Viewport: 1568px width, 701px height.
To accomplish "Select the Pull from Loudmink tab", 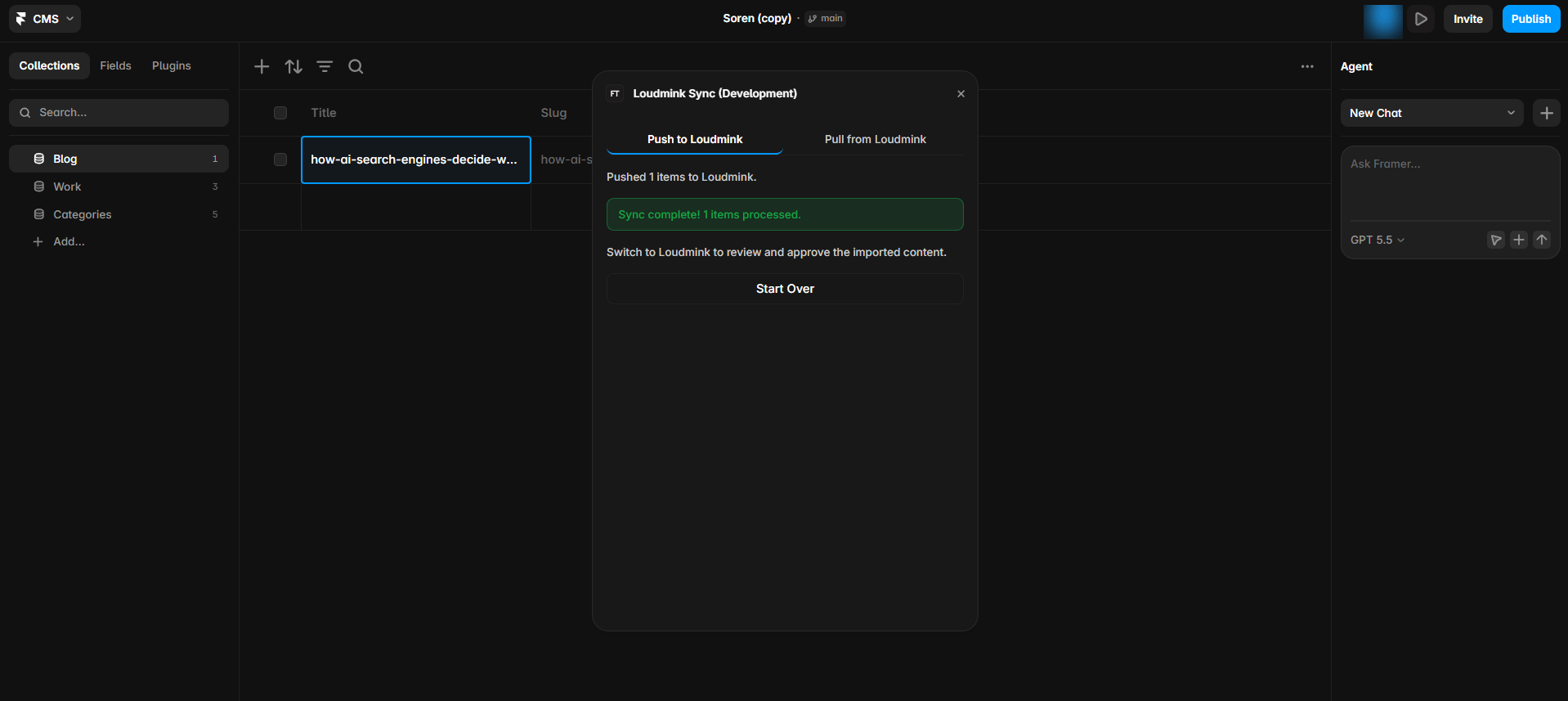I will tap(875, 139).
